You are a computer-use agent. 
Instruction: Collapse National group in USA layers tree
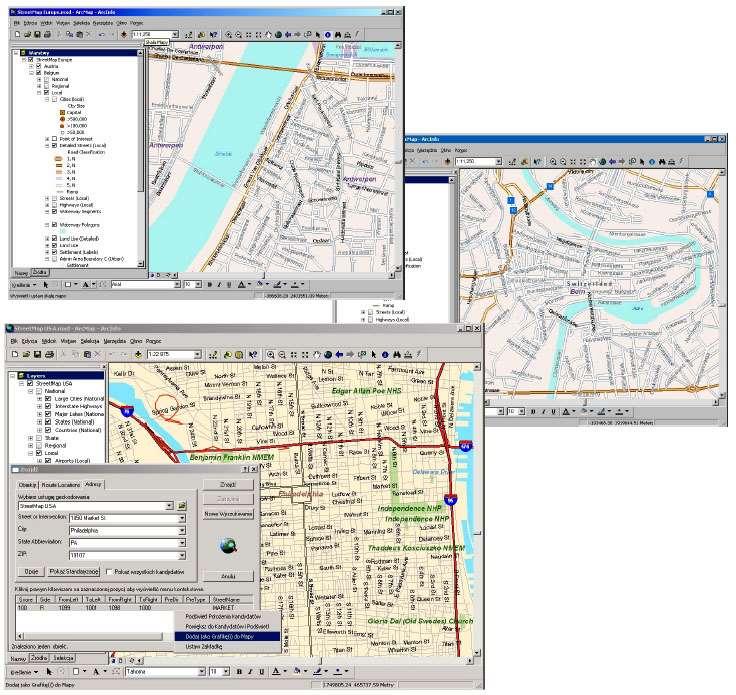point(31,391)
